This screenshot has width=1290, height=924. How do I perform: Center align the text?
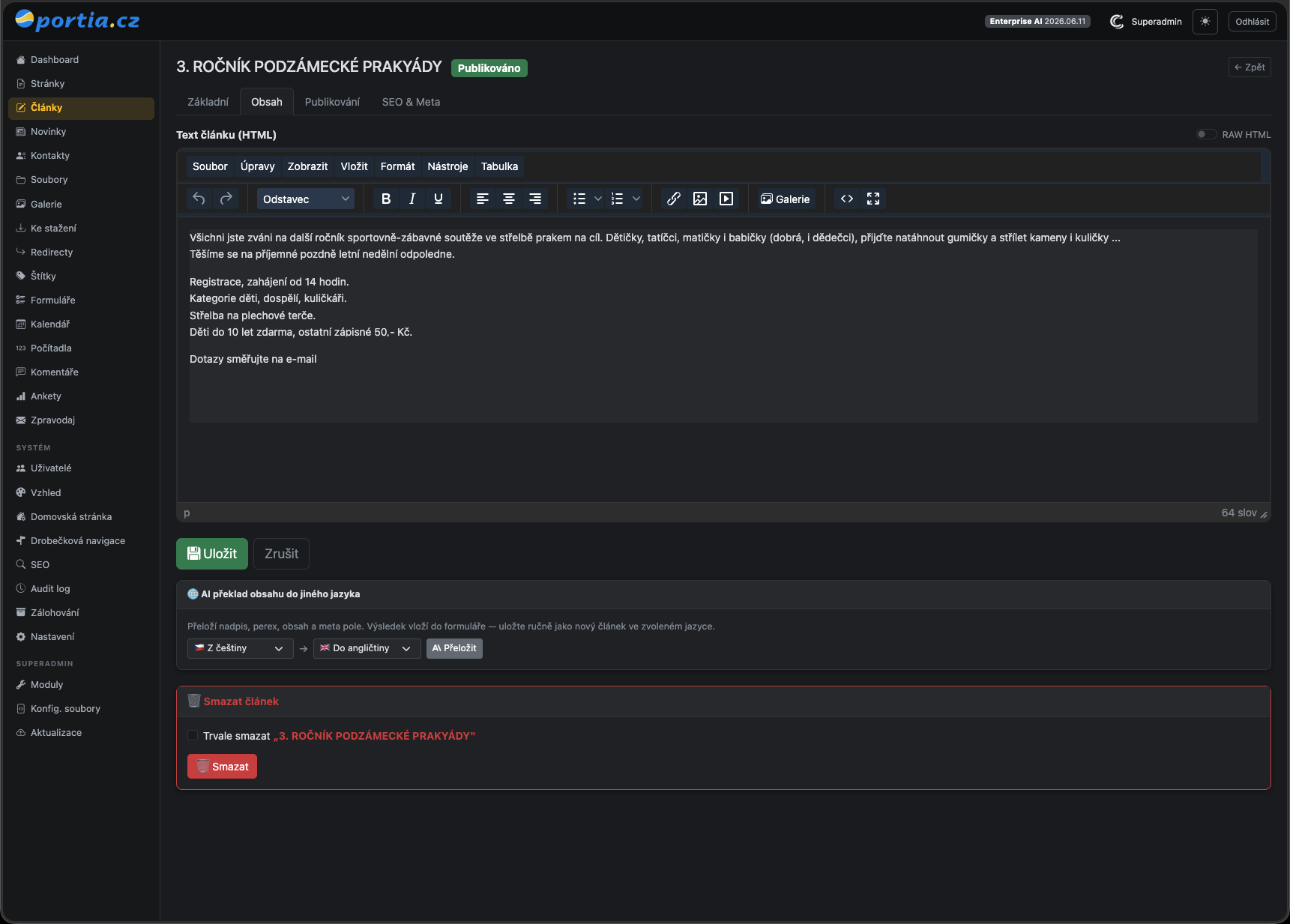[509, 199]
